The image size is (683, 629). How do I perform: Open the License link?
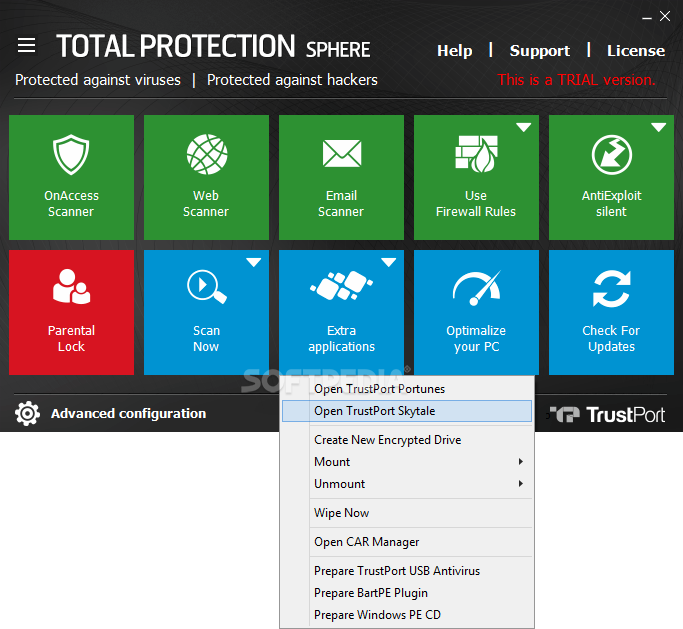(636, 51)
